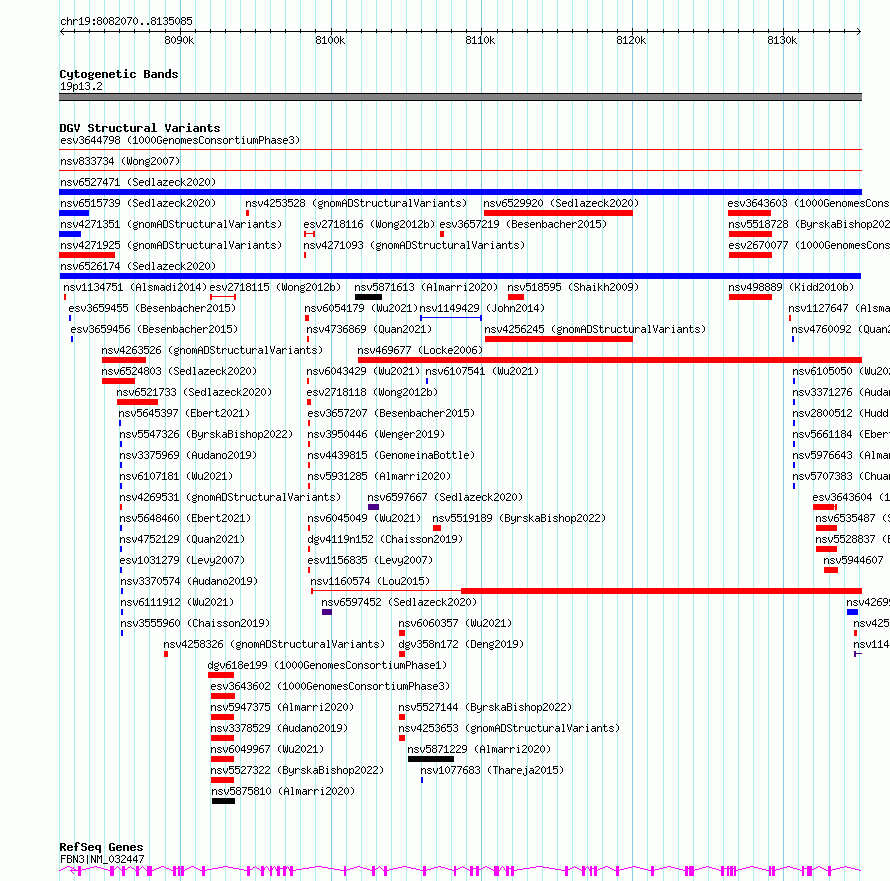Viewport: 890px width, 881px height.
Task: Click the nsv6526174 (Sedlazeck2020) label
Action: point(138,266)
